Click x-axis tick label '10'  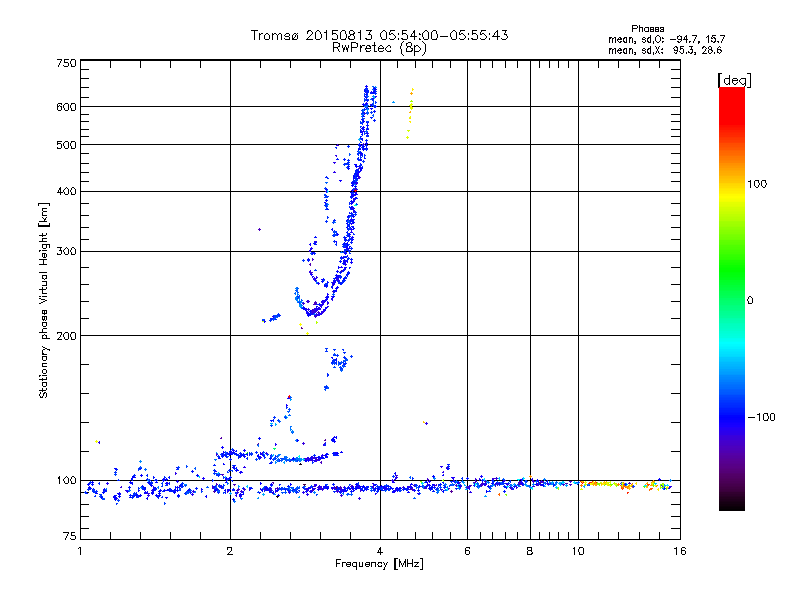[578, 551]
